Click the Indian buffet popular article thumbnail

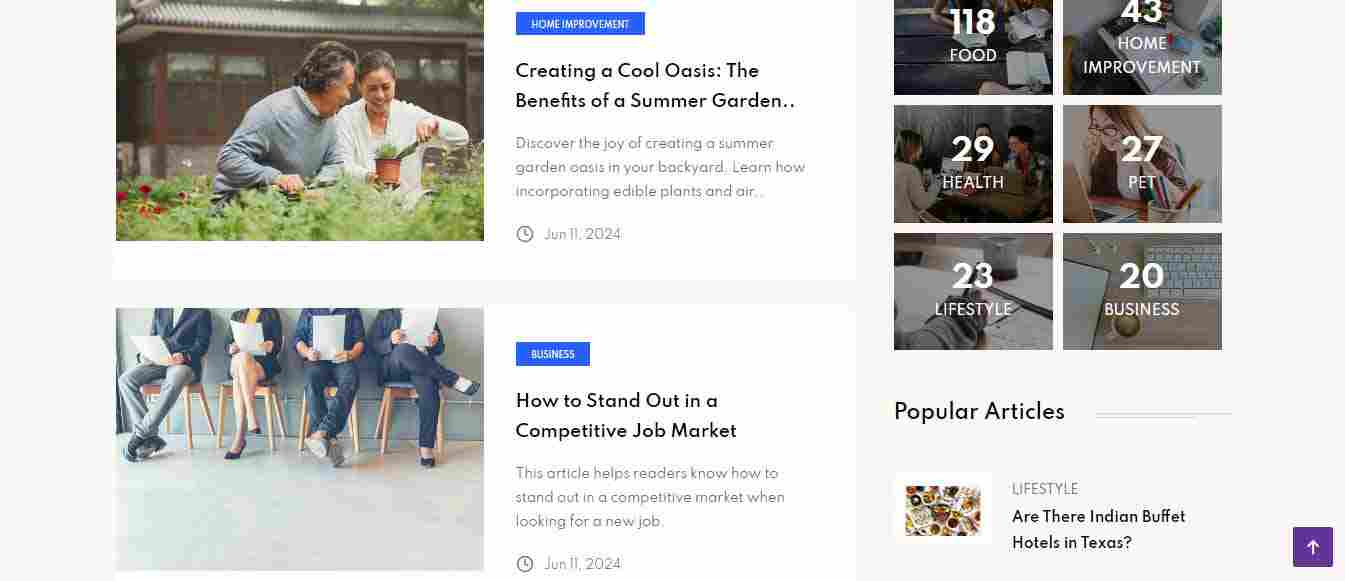coord(943,509)
